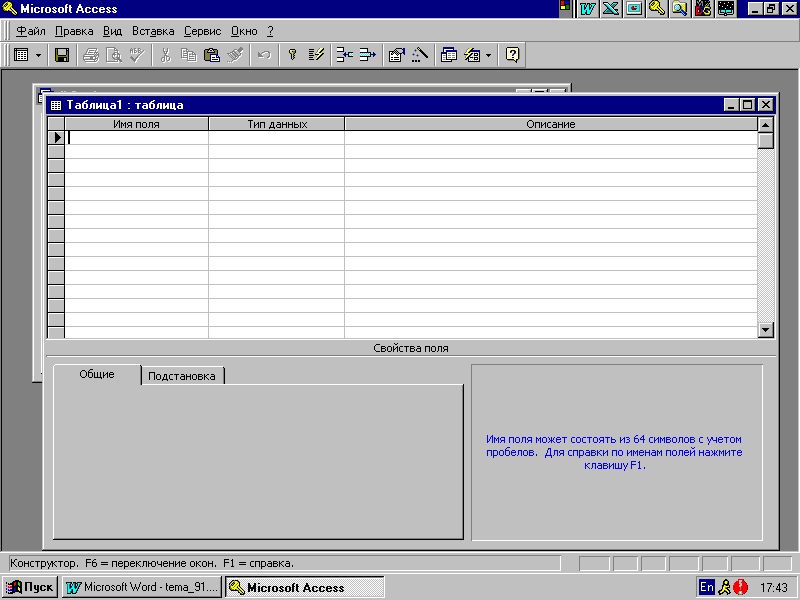Open the Правка menu
Image resolution: width=800 pixels, height=600 pixels.
click(74, 31)
